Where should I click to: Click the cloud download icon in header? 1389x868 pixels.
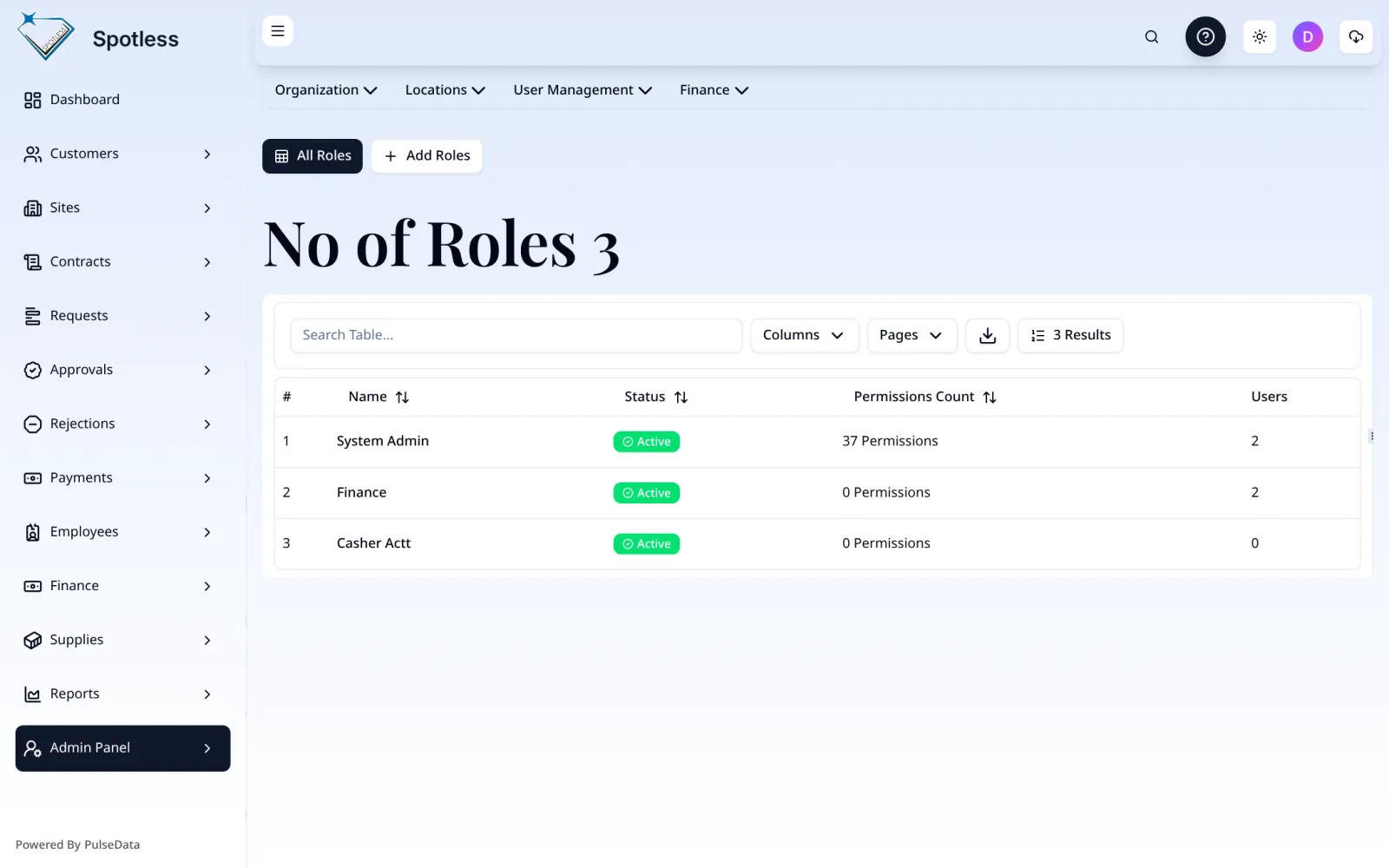pos(1356,36)
